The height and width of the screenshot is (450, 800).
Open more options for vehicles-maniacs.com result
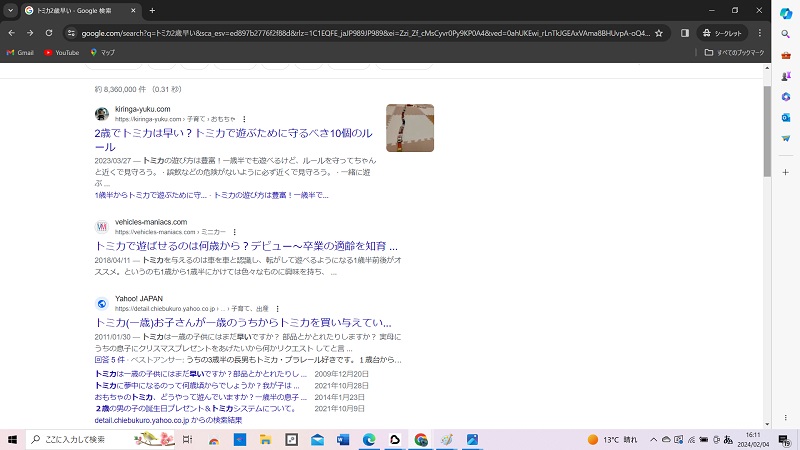(x=235, y=232)
